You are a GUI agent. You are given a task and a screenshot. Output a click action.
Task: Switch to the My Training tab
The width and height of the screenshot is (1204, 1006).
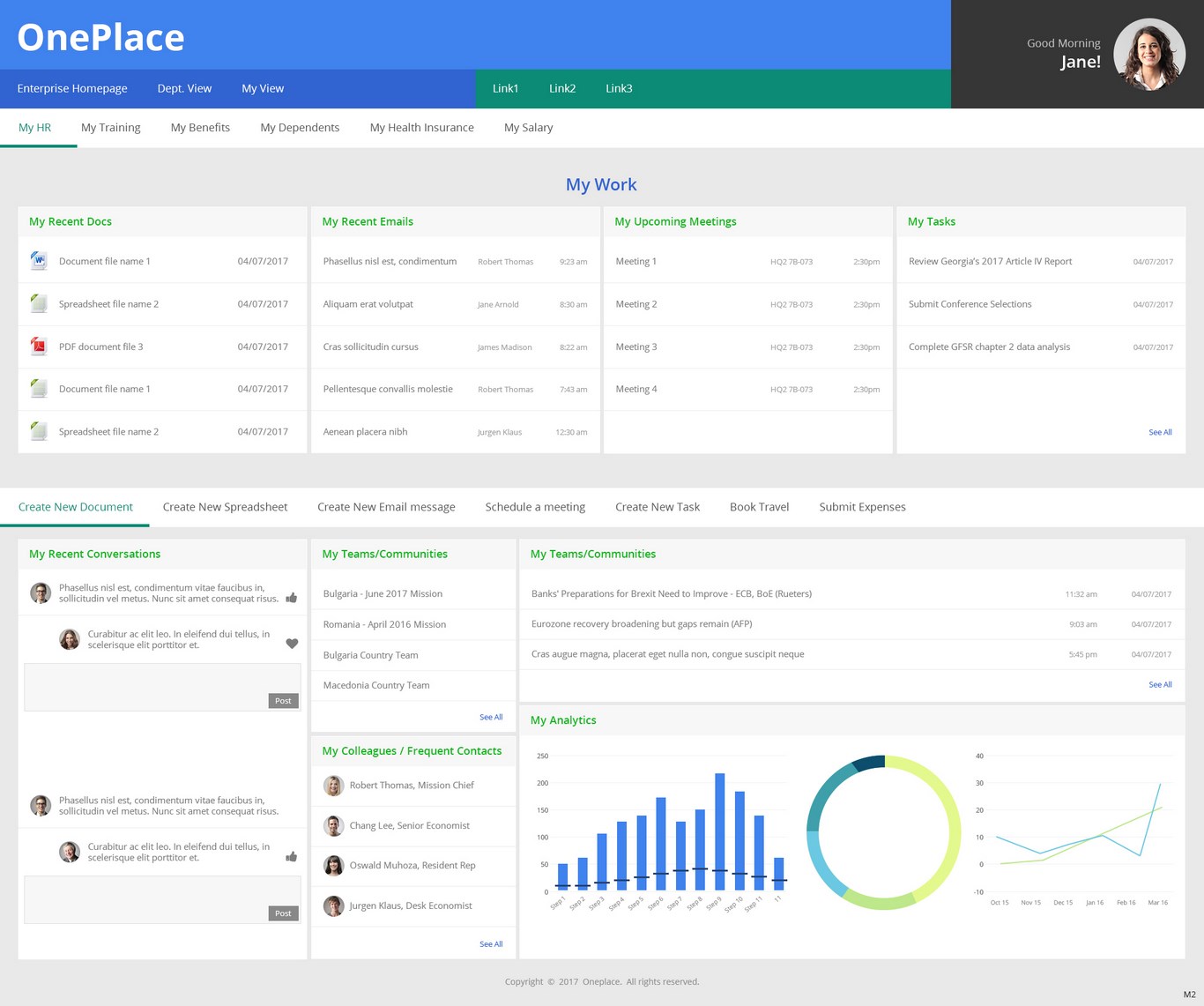click(110, 128)
